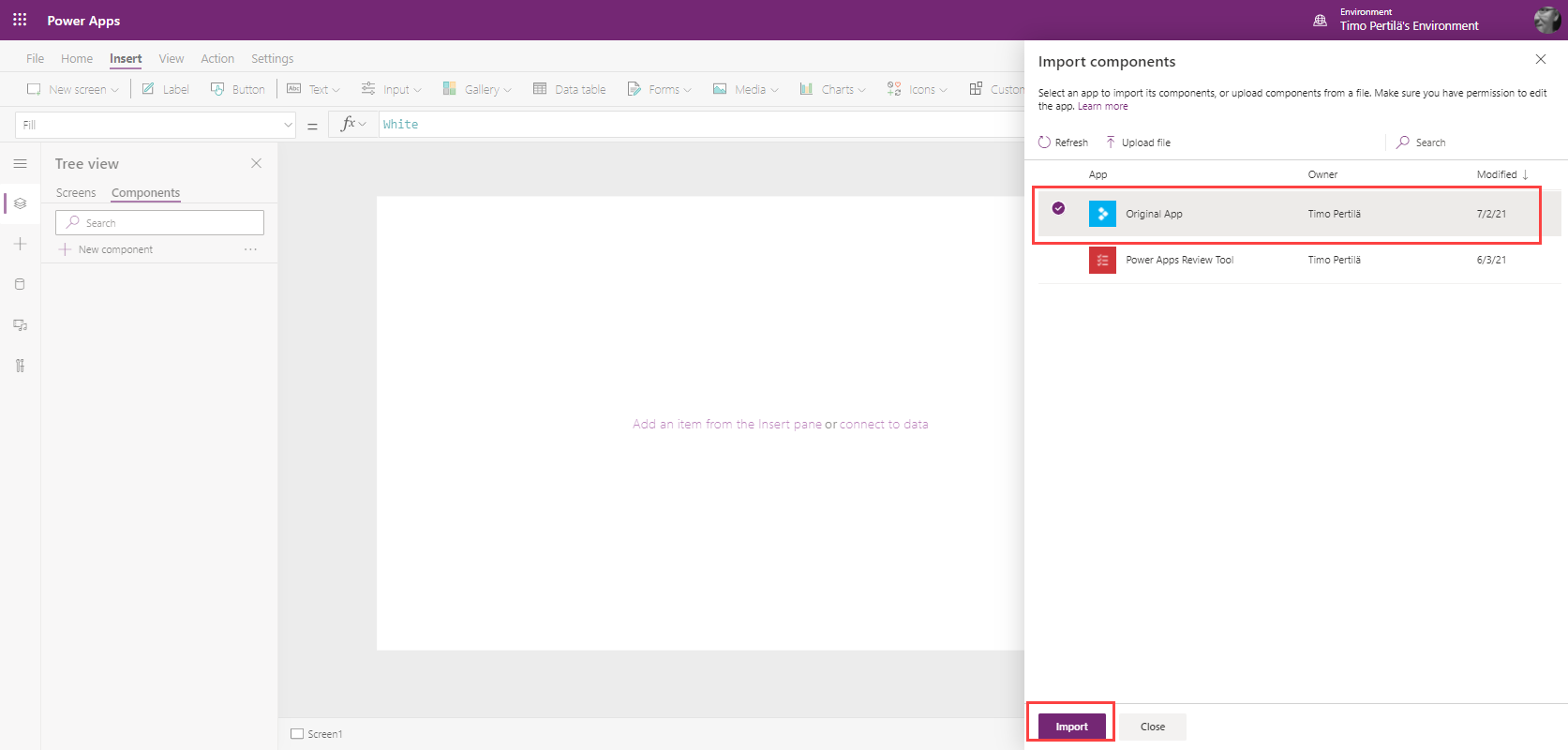Toggle the Screen1 checkbox at bottom

[x=297, y=734]
